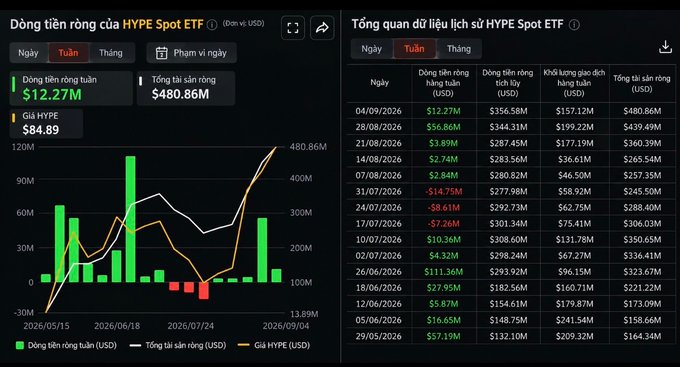Click the tallest green bar on chart
Screen dimensions: 680x367
(131, 219)
